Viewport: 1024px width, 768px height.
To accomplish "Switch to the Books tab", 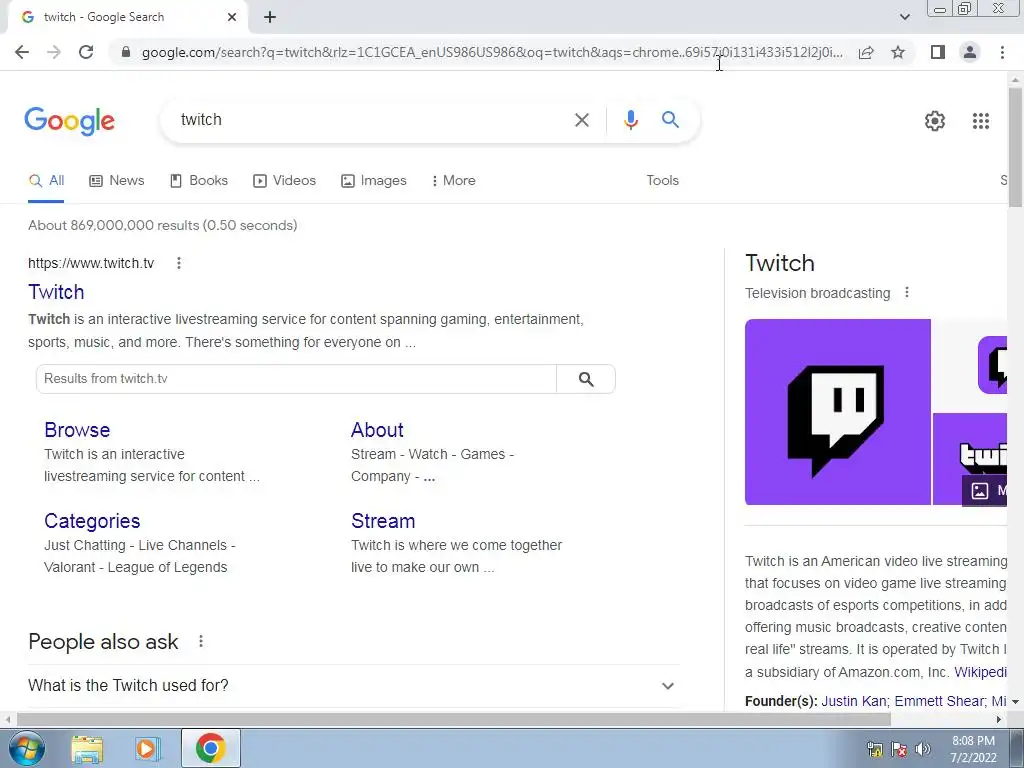I will tap(199, 181).
